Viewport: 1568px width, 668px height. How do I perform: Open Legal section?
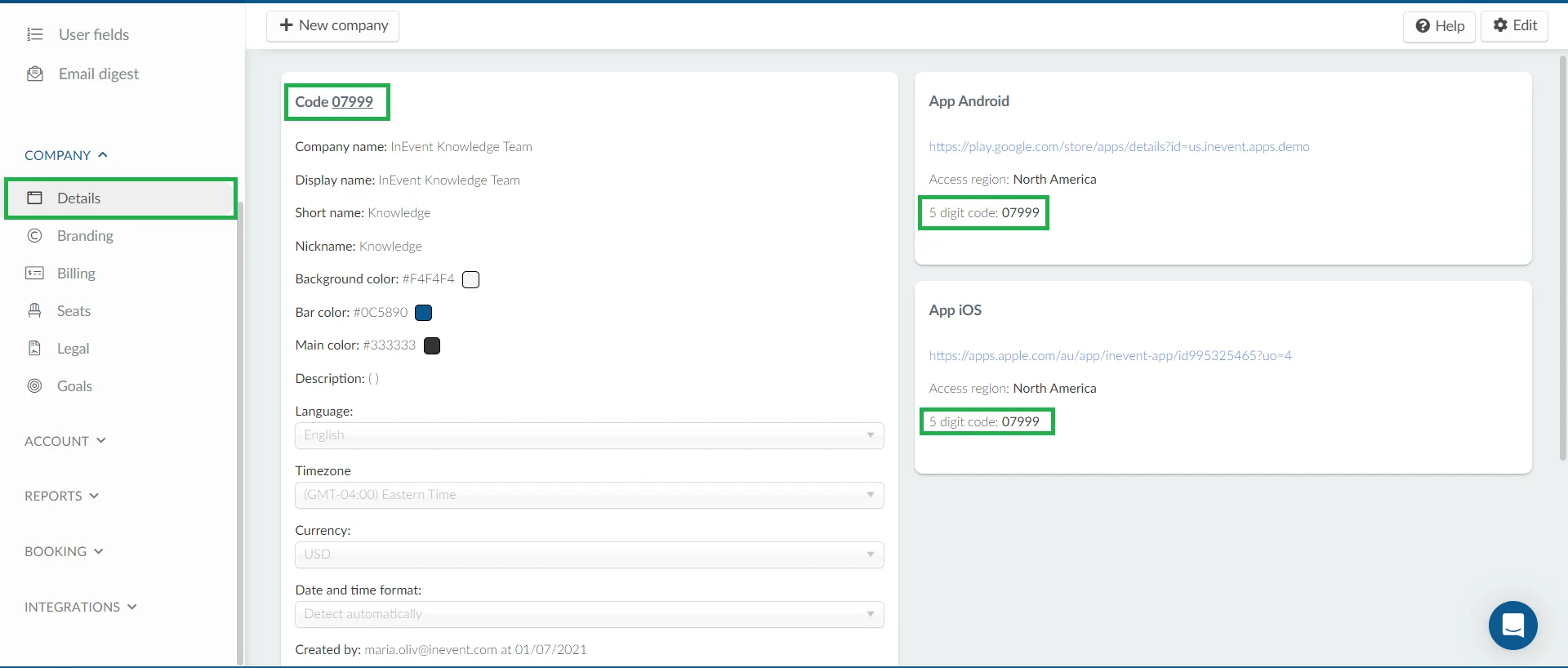pos(73,348)
